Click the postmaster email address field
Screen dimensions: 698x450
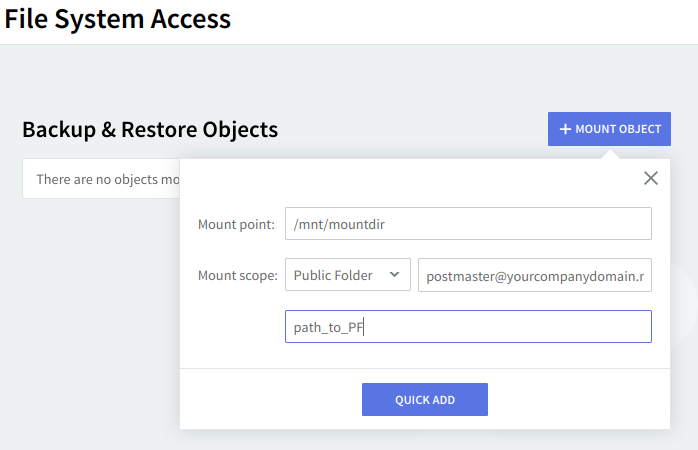tap(534, 276)
